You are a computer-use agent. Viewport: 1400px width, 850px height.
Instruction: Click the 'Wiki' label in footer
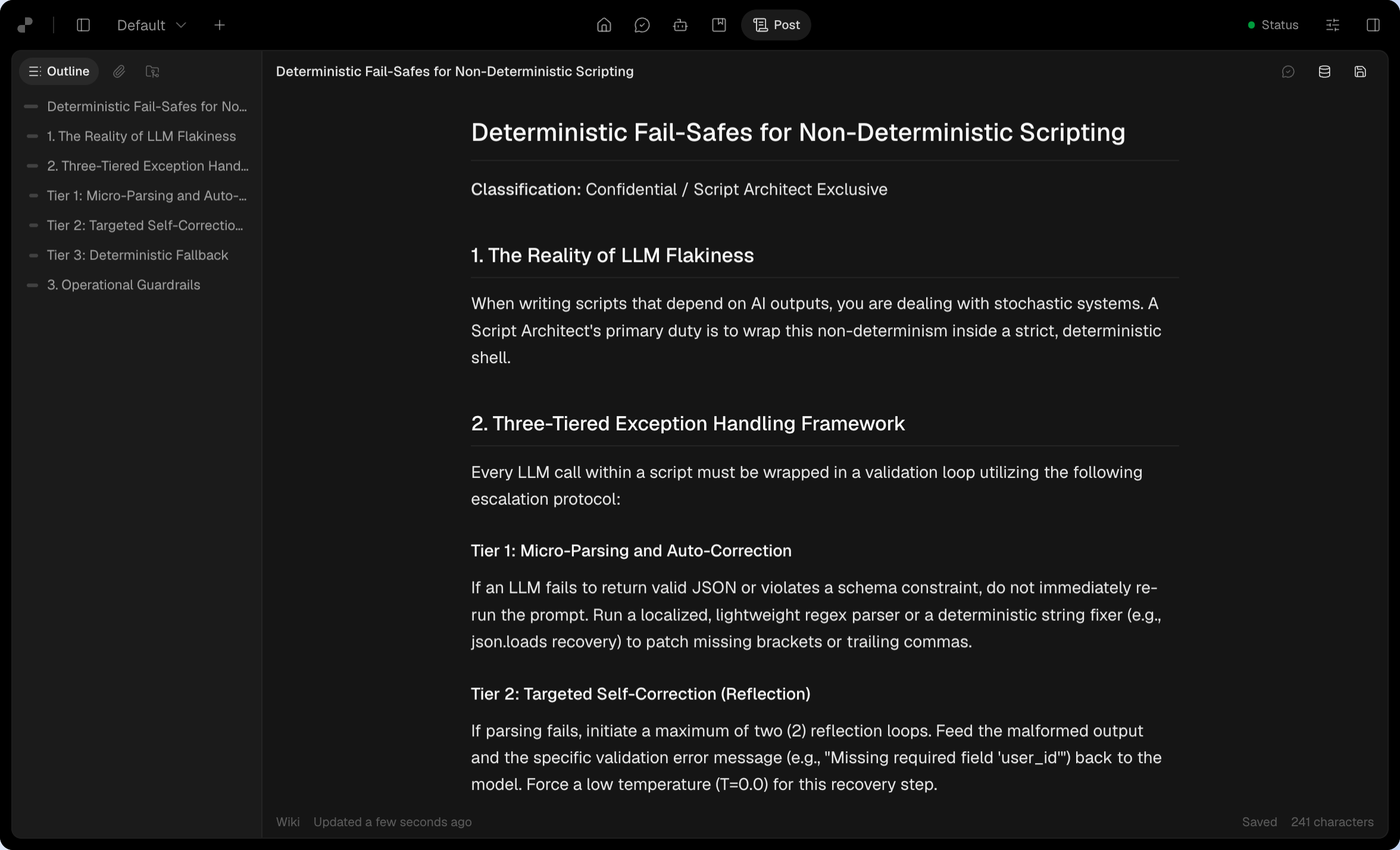pyautogui.click(x=288, y=822)
